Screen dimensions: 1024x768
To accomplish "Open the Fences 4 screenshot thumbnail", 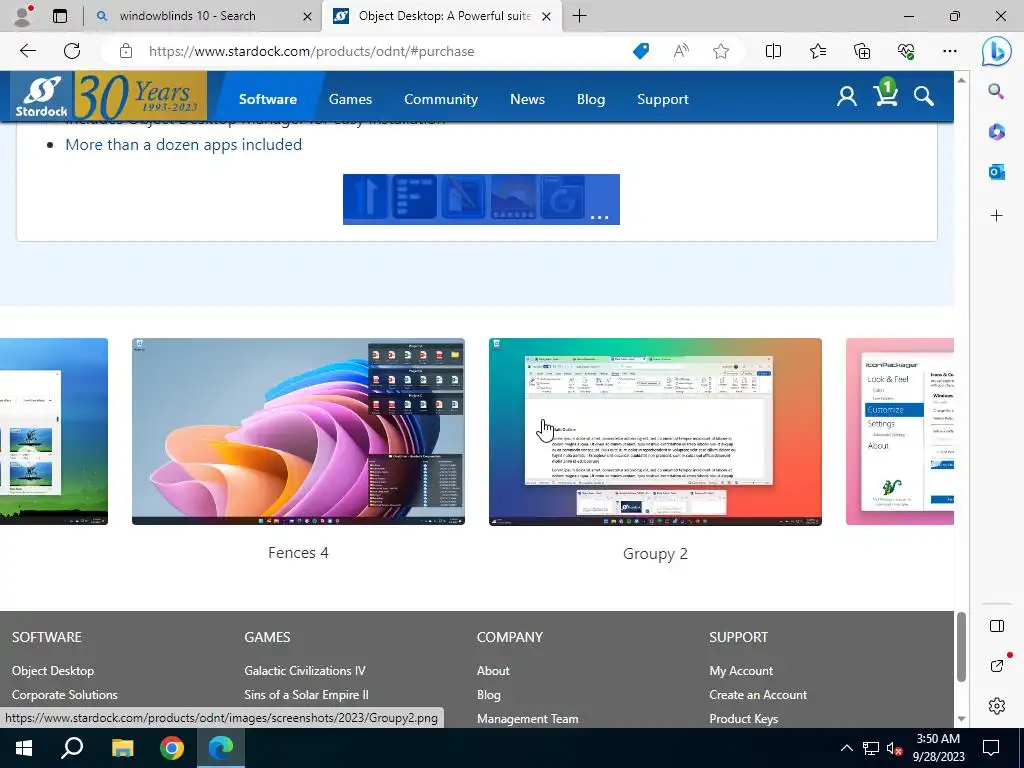I will click(298, 432).
